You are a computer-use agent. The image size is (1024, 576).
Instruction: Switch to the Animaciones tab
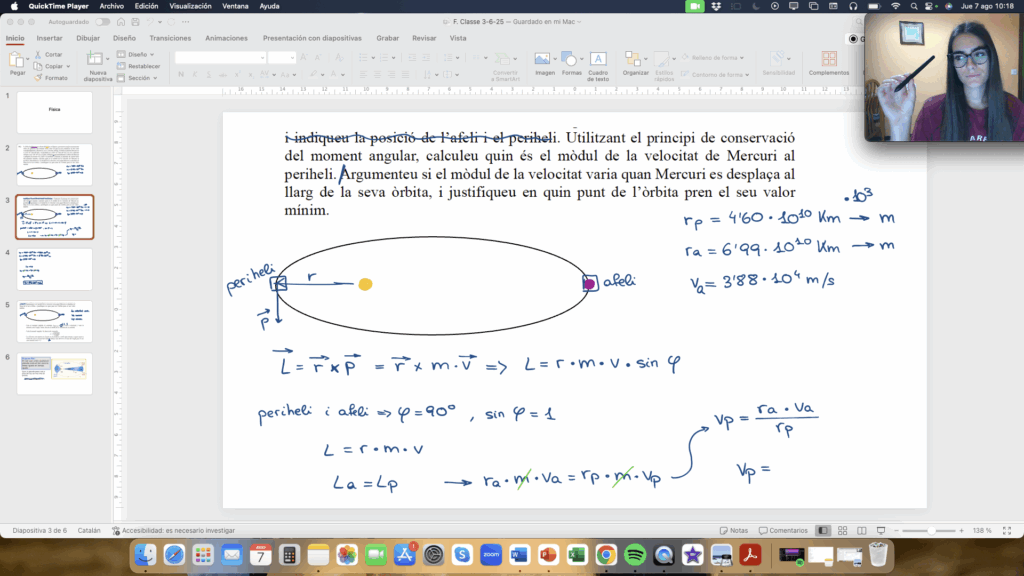pos(227,38)
